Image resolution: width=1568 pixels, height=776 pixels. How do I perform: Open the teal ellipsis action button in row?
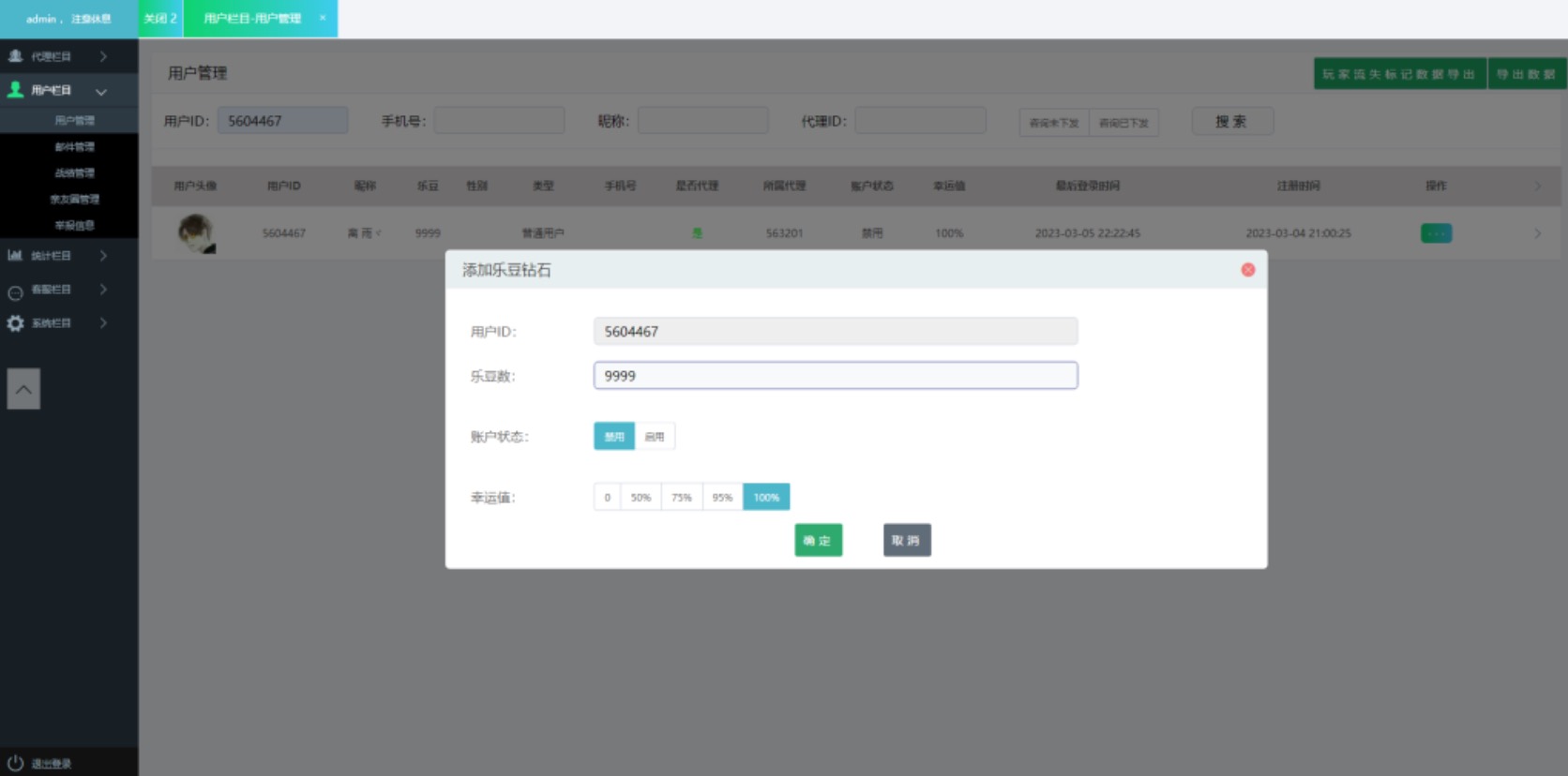1436,233
